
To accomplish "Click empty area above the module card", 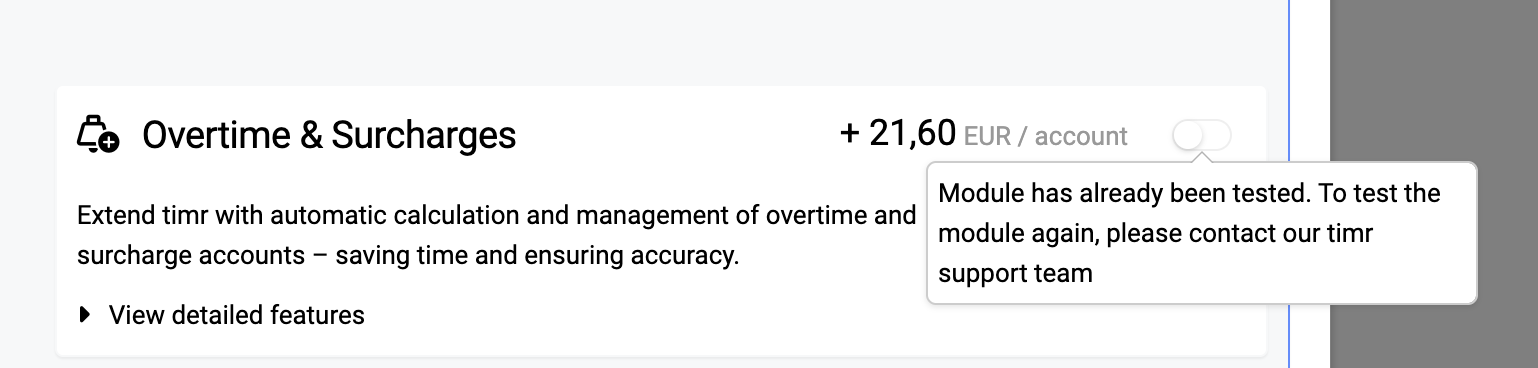I will tap(640, 42).
